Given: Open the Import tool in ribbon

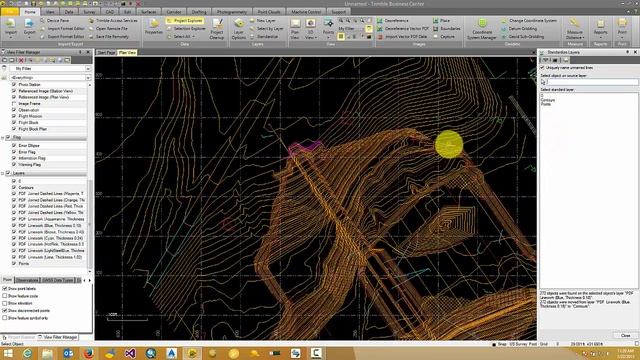Looking at the screenshot, I should (11, 28).
